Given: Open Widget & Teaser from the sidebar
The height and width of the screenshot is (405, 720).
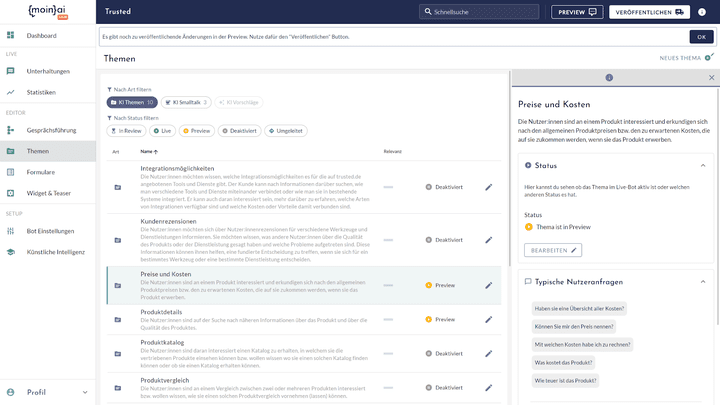Looking at the screenshot, I should click(48, 191).
